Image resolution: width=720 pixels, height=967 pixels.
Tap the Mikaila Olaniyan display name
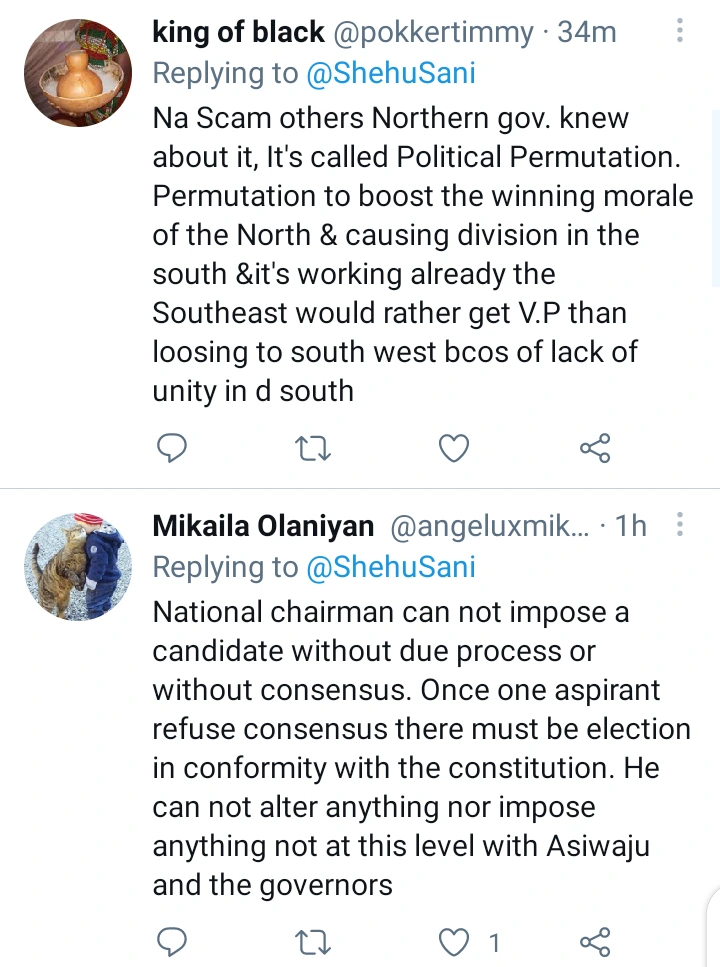[263, 526]
